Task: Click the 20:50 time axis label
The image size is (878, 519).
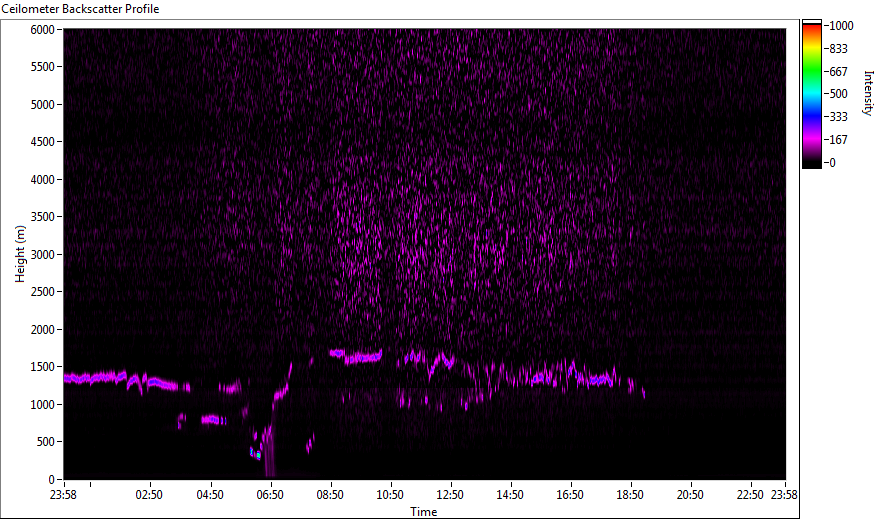Action: tap(690, 495)
